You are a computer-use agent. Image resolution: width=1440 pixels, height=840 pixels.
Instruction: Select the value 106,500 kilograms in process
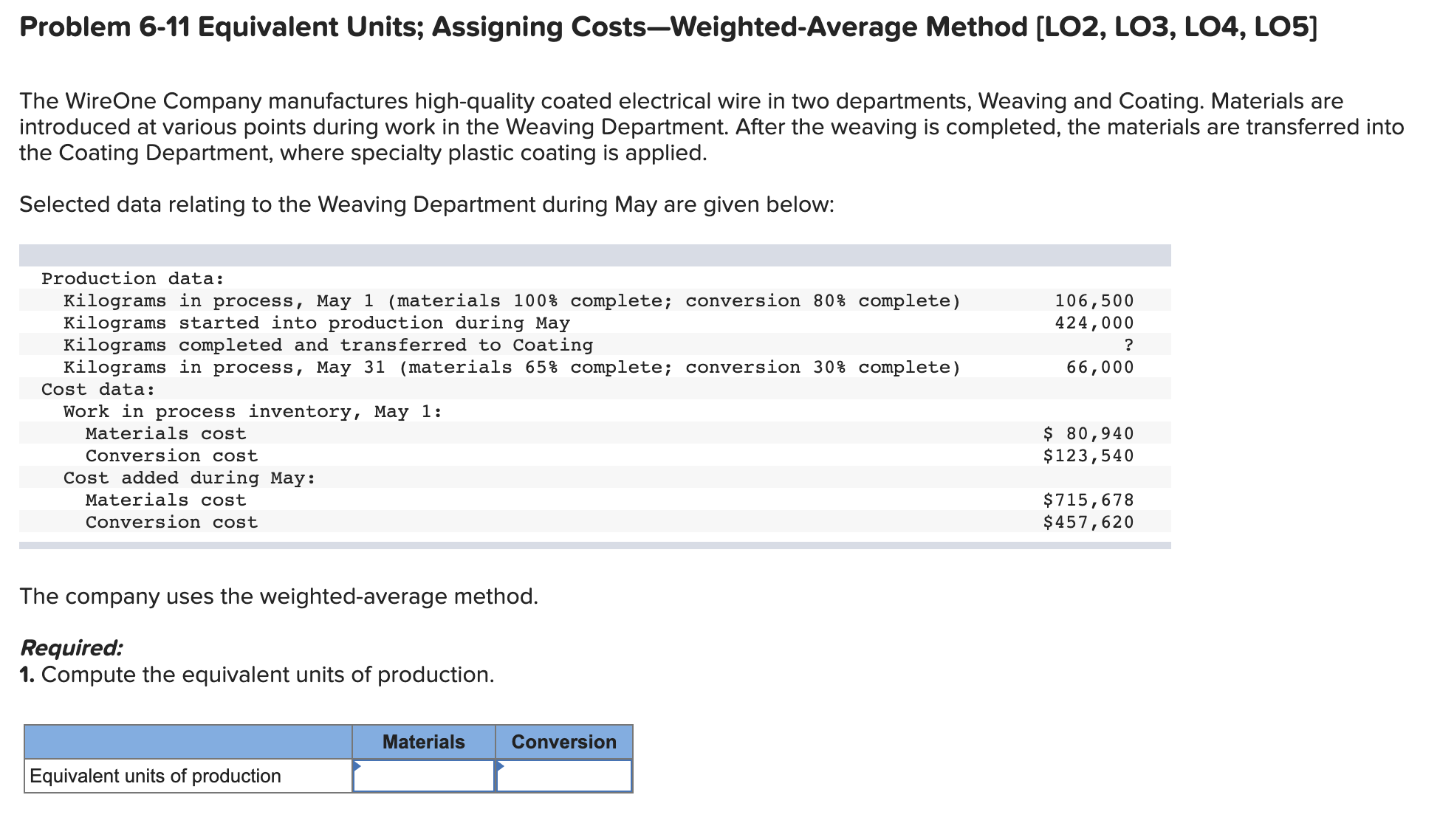tap(1094, 300)
